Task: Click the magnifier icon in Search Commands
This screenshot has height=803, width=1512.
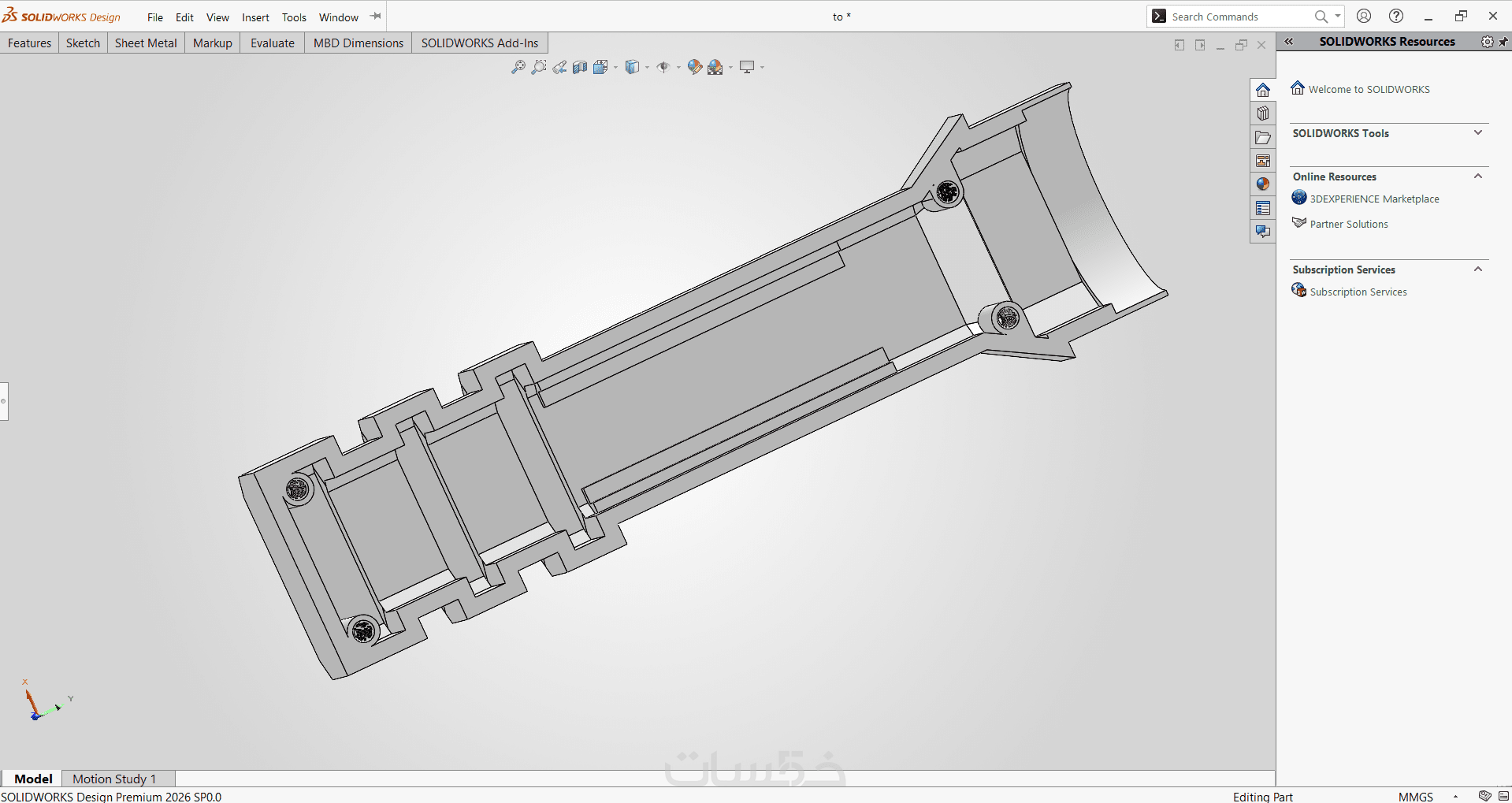Action: click(x=1321, y=17)
